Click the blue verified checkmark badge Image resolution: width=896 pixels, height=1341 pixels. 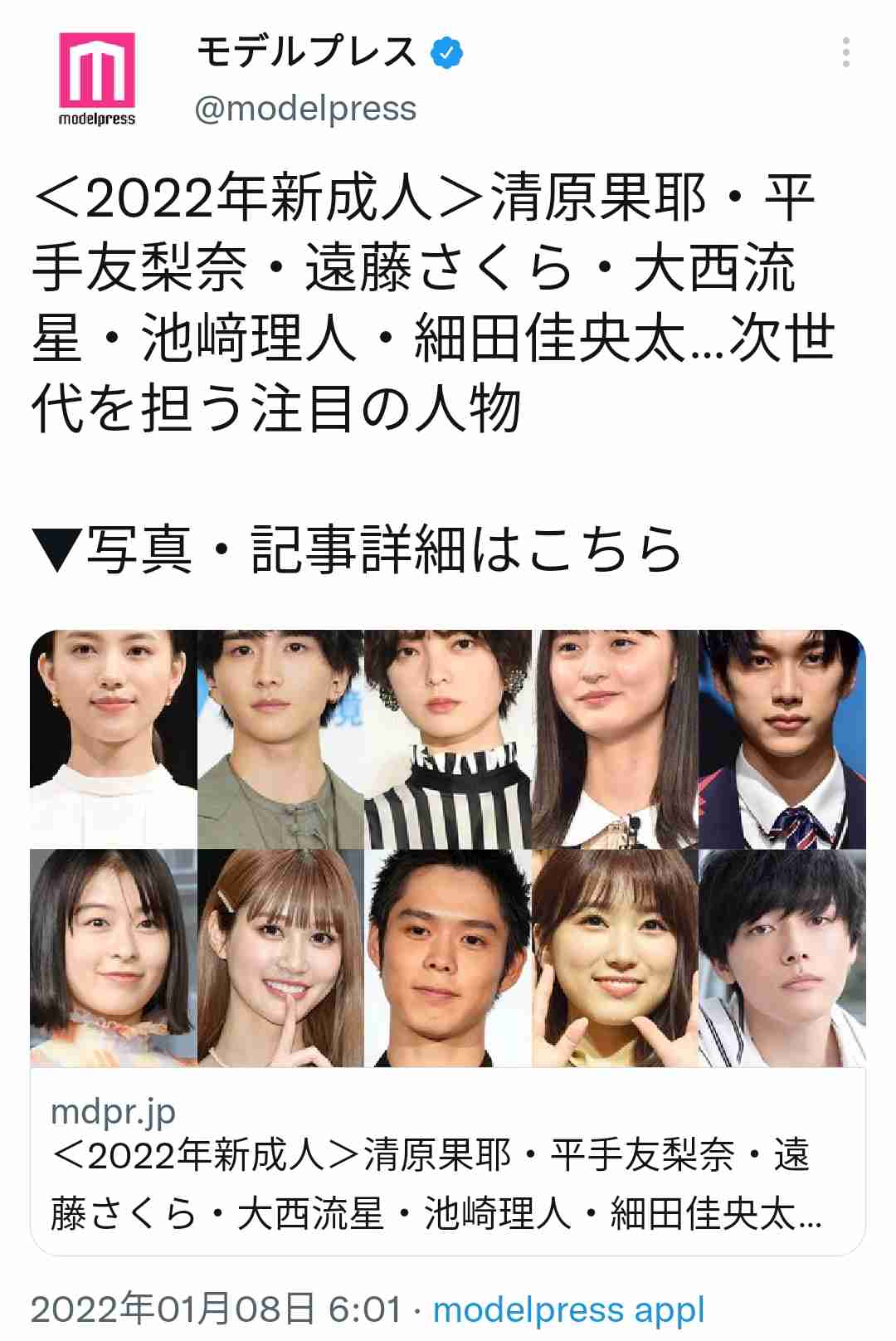click(x=447, y=53)
